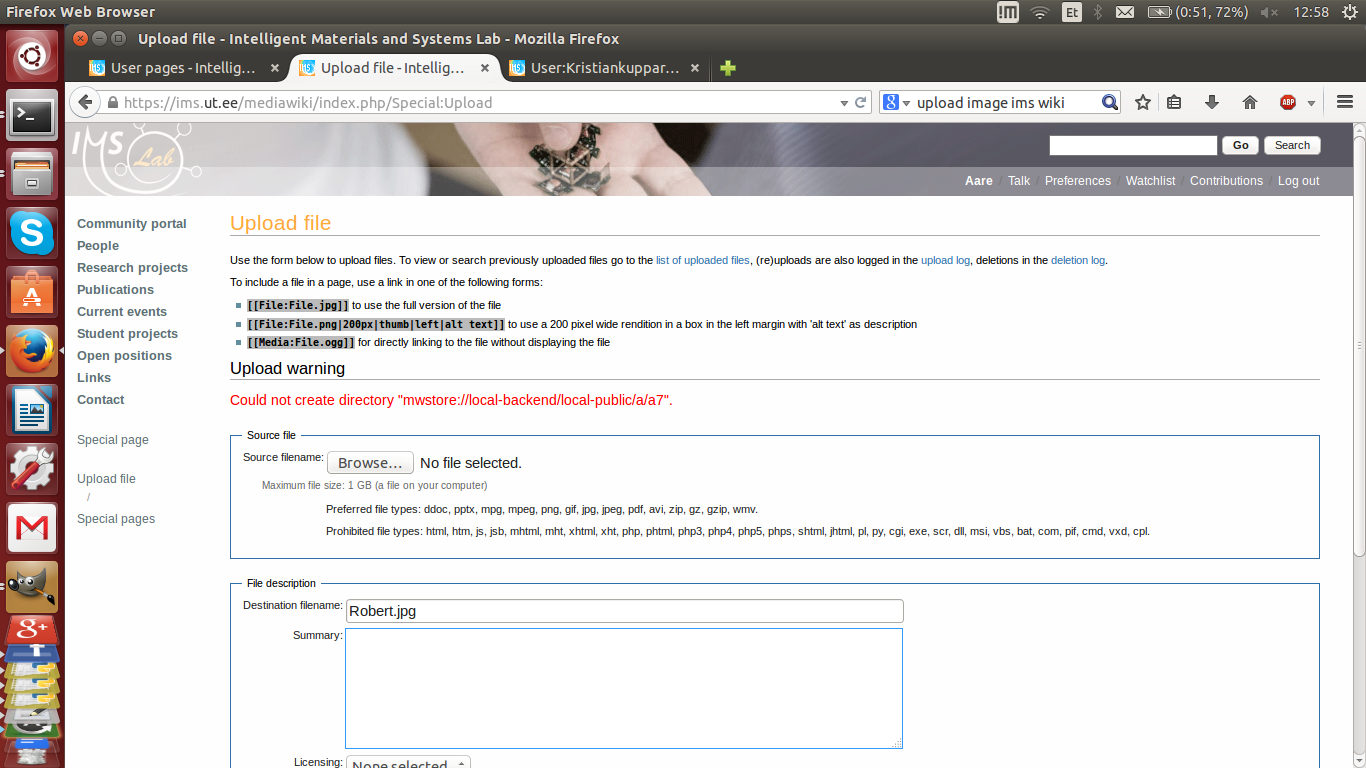The image size is (1366, 768).
Task: Click into the Destination filename field
Action: click(x=624, y=611)
